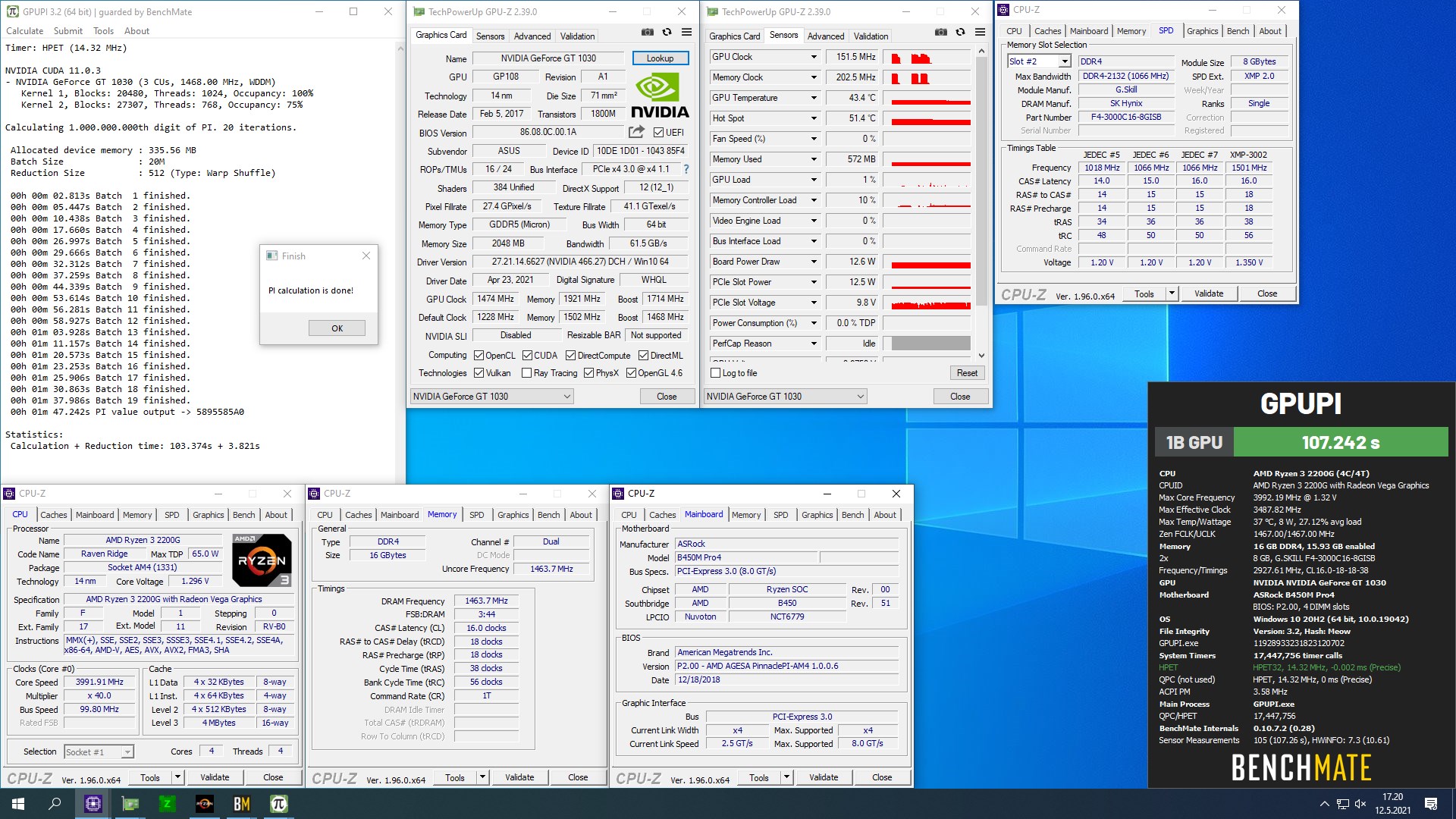The height and width of the screenshot is (819, 1456).
Task: Click camera icon in GPU-Z Sensors window
Action: pos(940,32)
